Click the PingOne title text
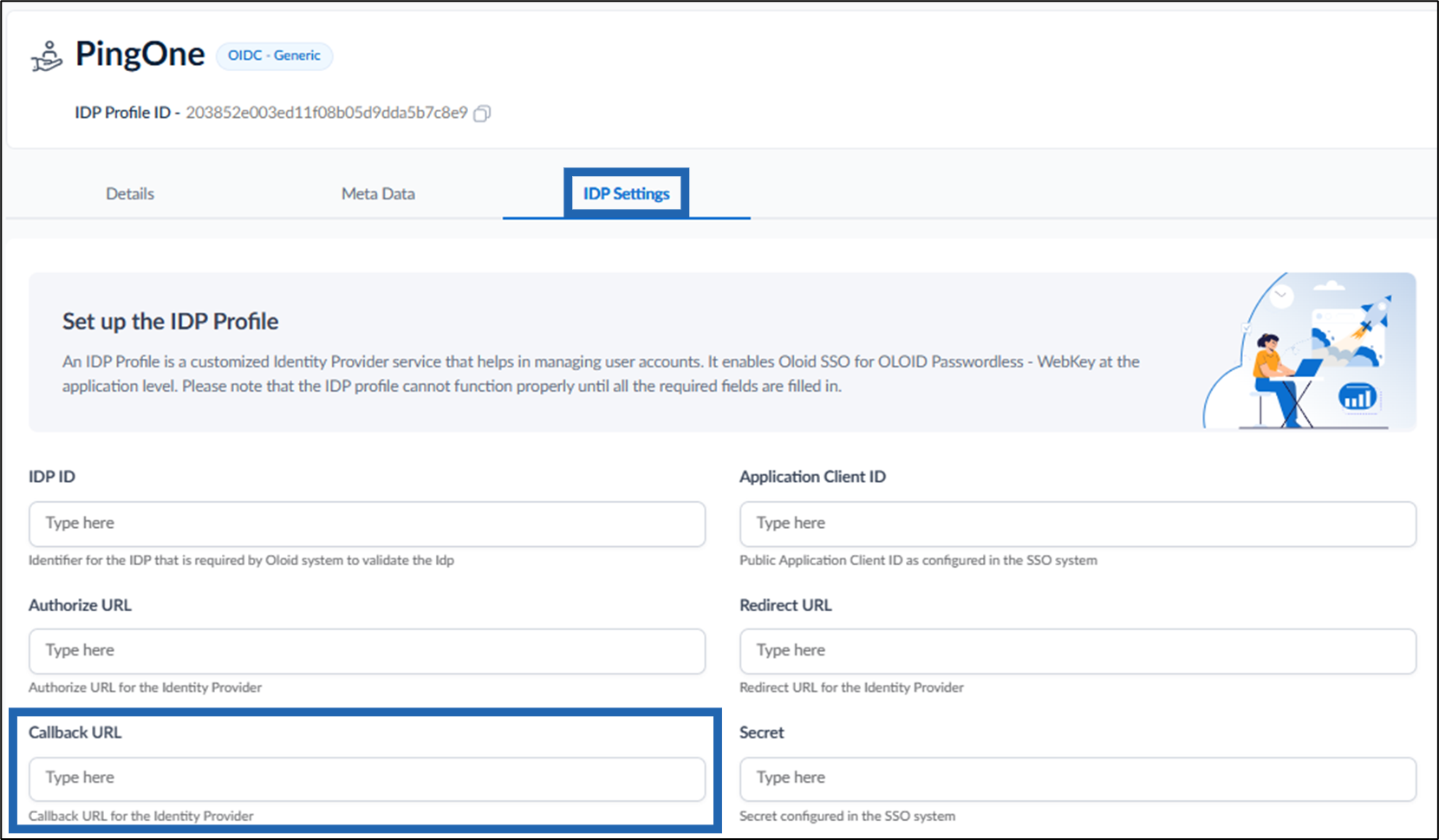The height and width of the screenshot is (840, 1439). pyautogui.click(x=140, y=54)
